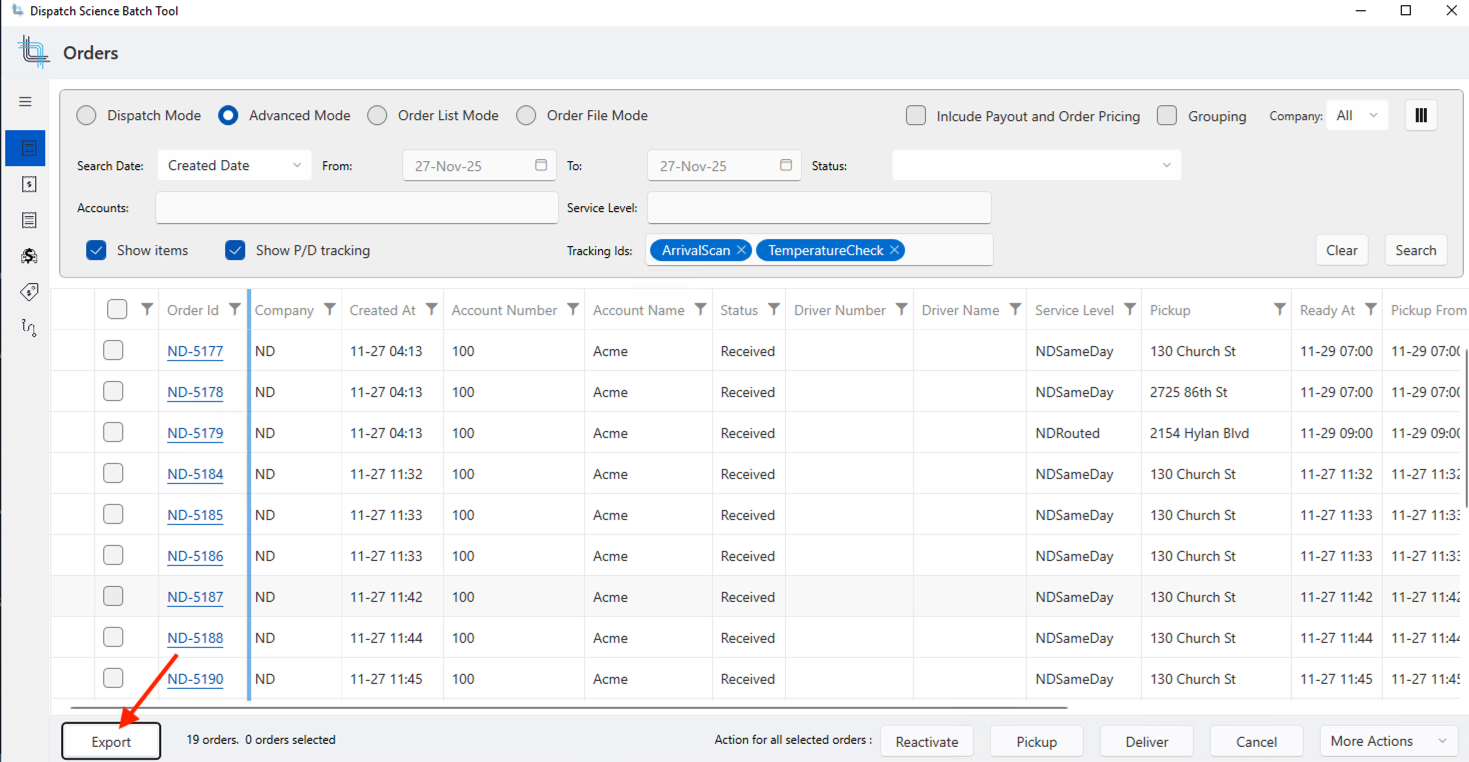Toggle the select-all orders header checkbox

pos(117,310)
